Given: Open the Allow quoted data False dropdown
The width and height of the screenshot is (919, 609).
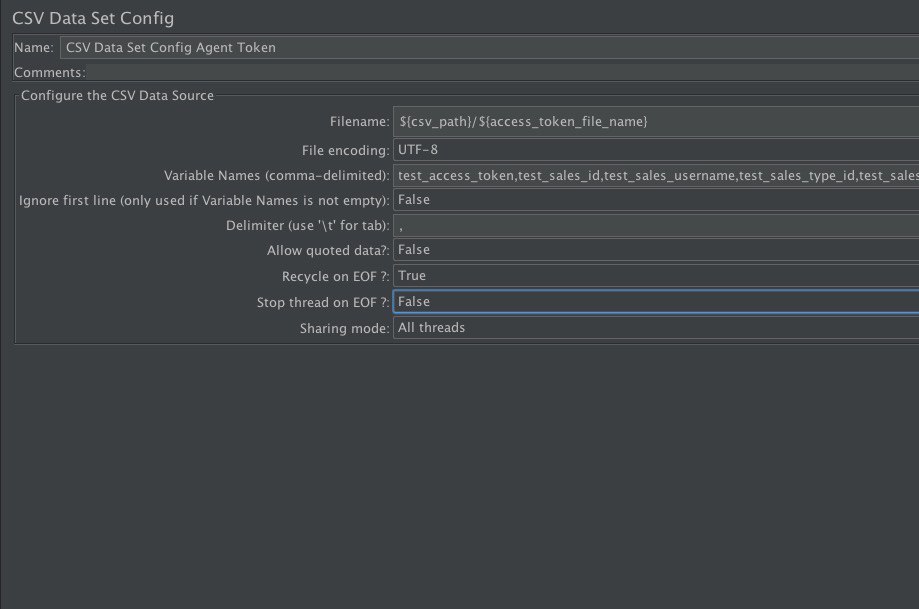Looking at the screenshot, I should coord(656,250).
